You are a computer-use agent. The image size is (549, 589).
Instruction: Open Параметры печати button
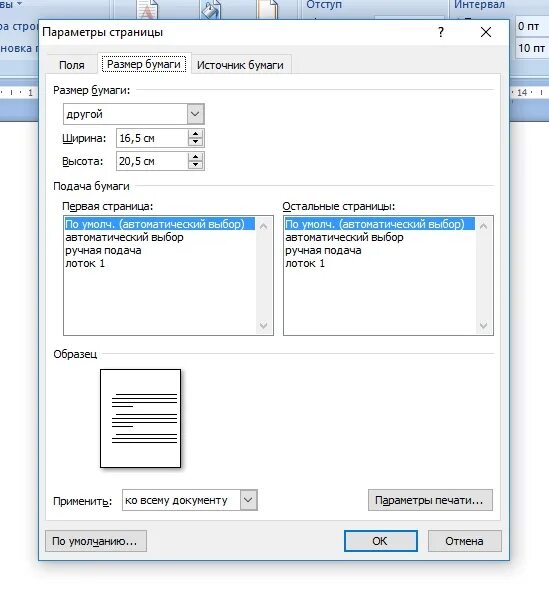(430, 500)
